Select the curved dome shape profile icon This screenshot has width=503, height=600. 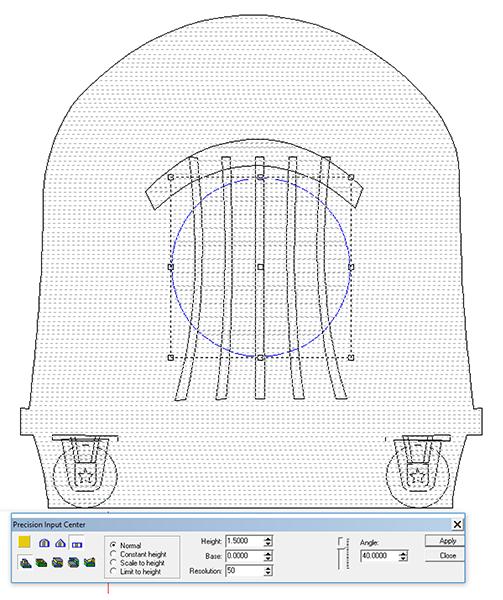[x=44, y=543]
